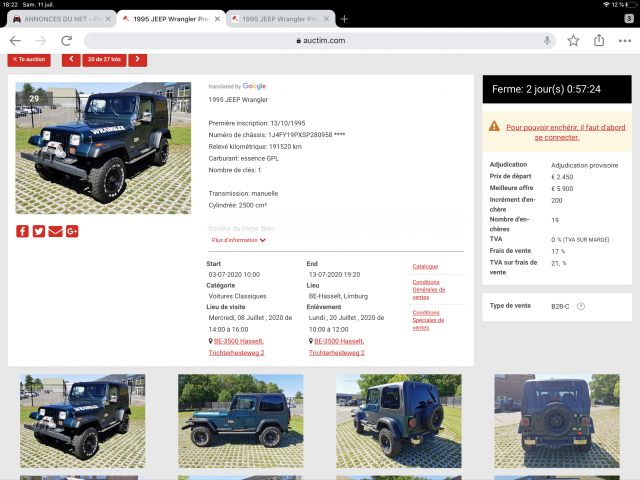This screenshot has width=640, height=480.
Task: Go back to previous page in browser
Action: coord(15,40)
